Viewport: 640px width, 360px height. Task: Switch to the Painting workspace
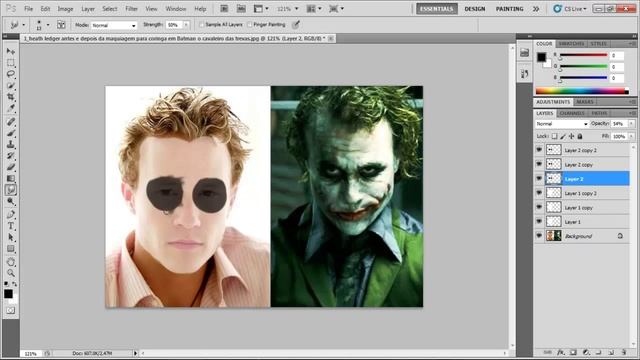click(509, 9)
